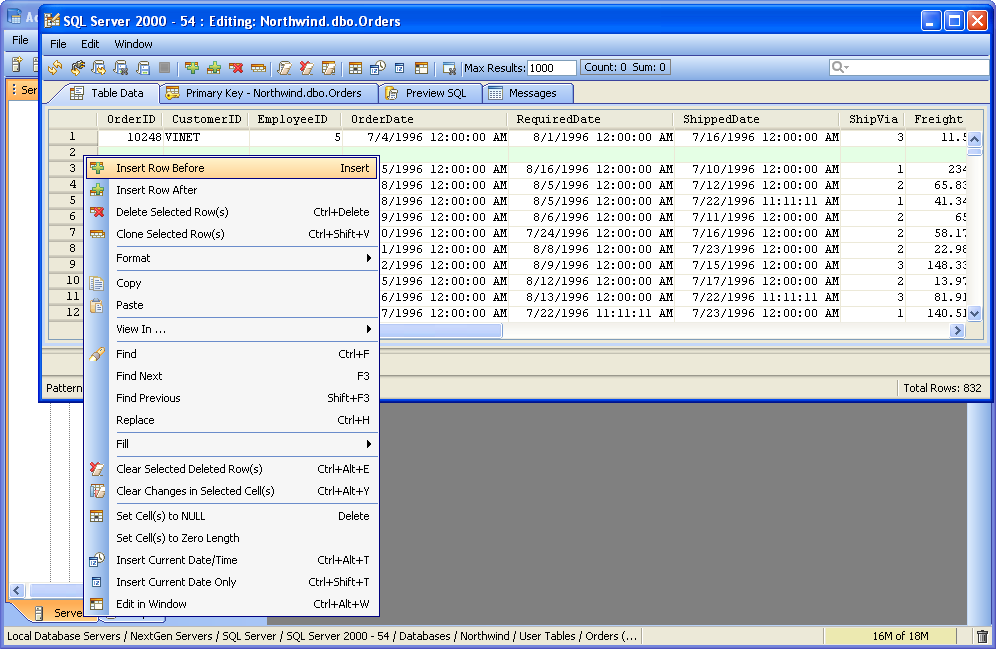Choose Set Cell(s) to NULL
Image resolution: width=996 pixels, height=649 pixels.
pyautogui.click(x=232, y=516)
